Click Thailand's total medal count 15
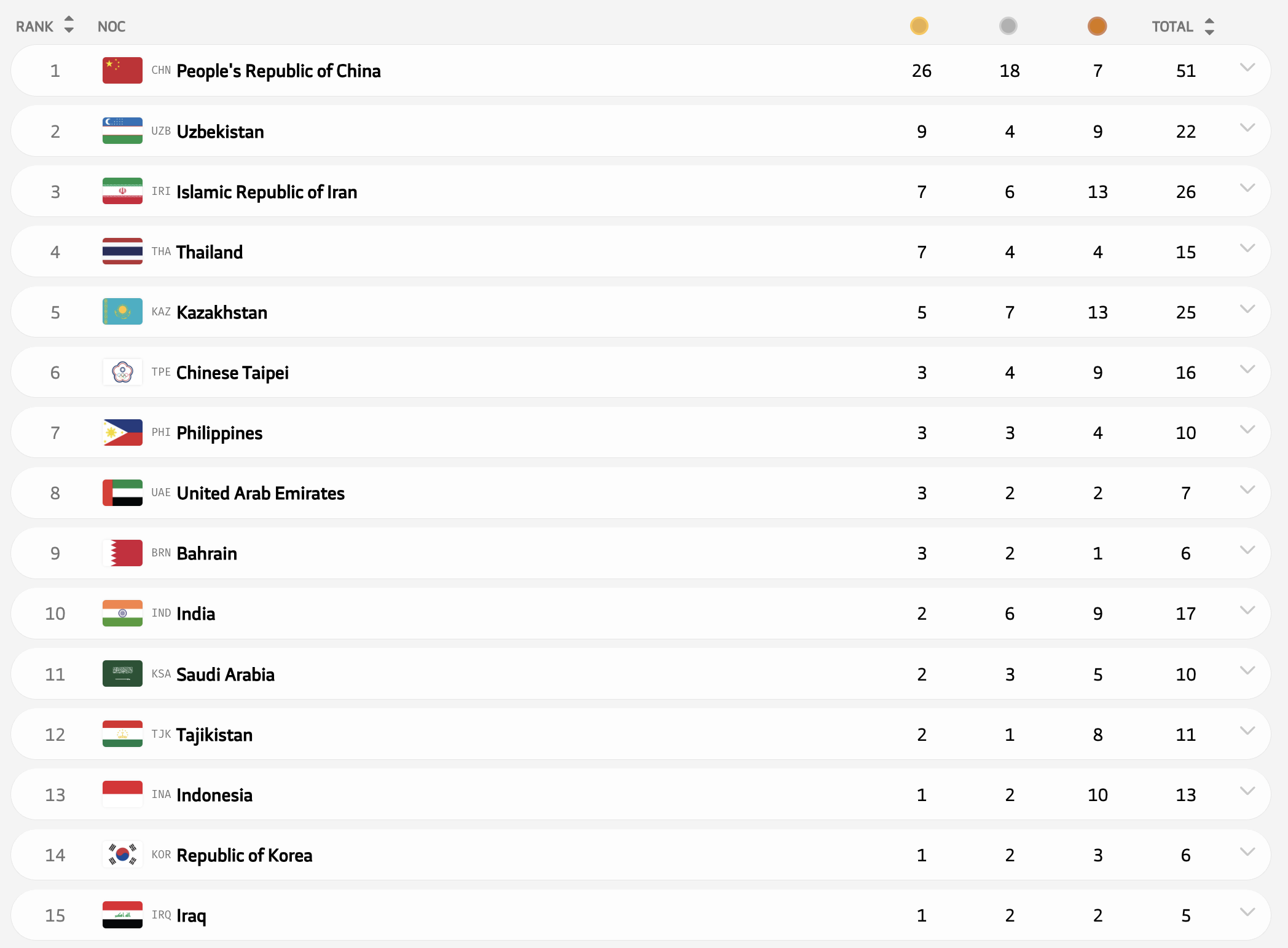 click(x=1185, y=252)
